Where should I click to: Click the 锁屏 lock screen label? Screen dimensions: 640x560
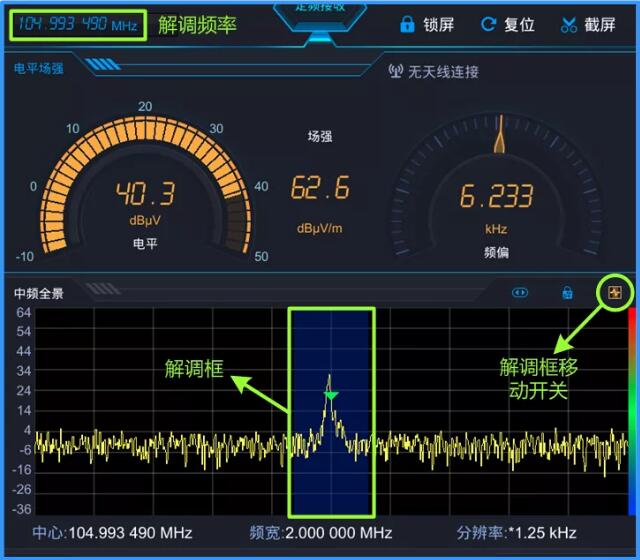(438, 24)
